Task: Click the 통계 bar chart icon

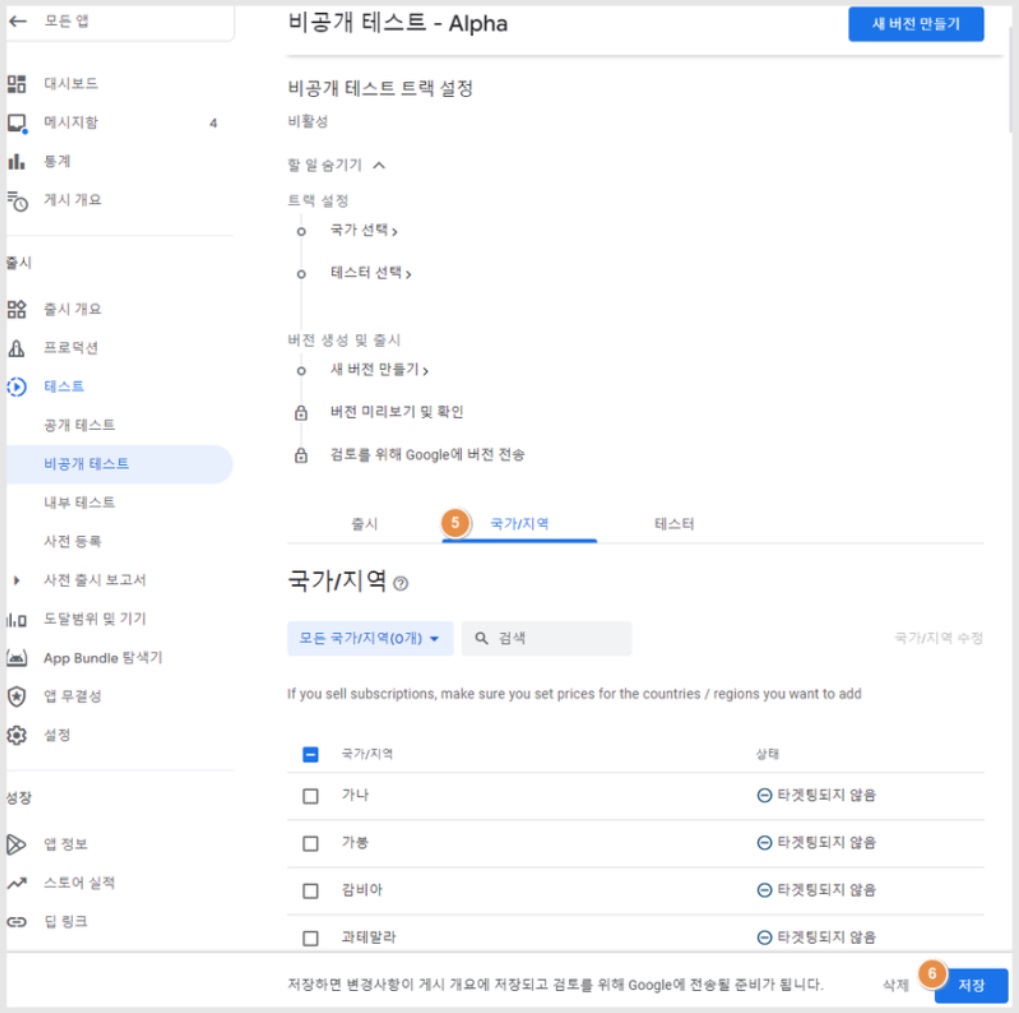Action: (17, 161)
